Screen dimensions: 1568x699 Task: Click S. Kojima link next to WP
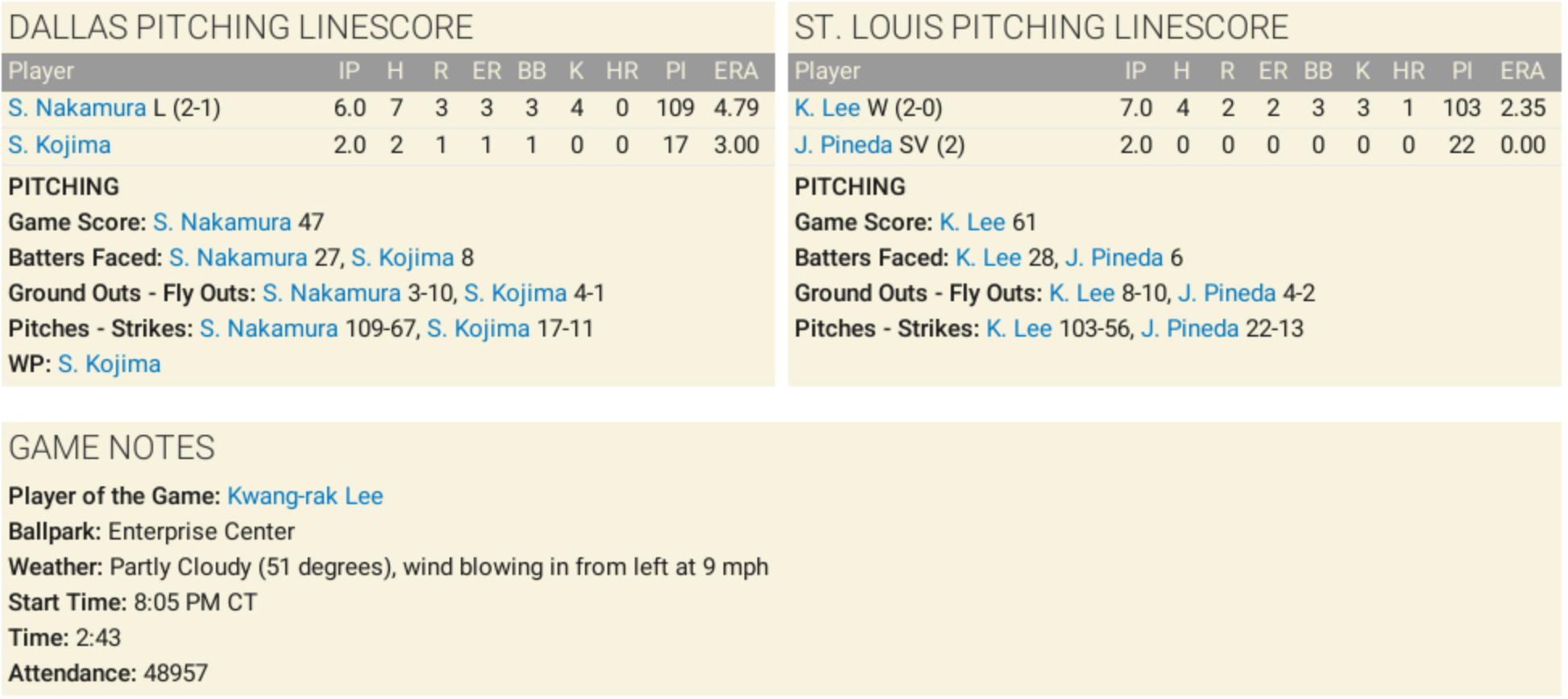click(x=110, y=364)
